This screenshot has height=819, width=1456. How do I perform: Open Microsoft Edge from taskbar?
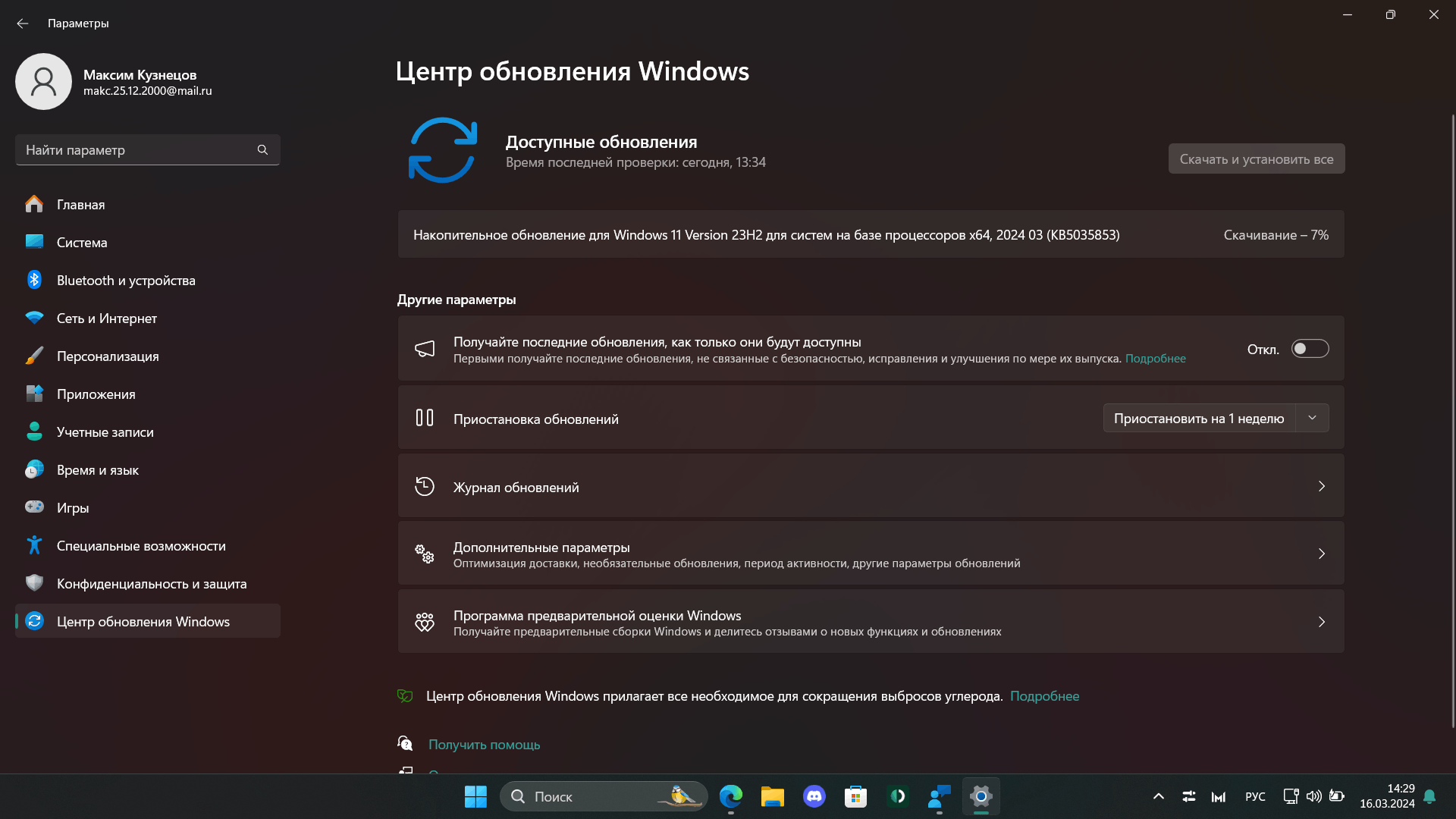731,796
